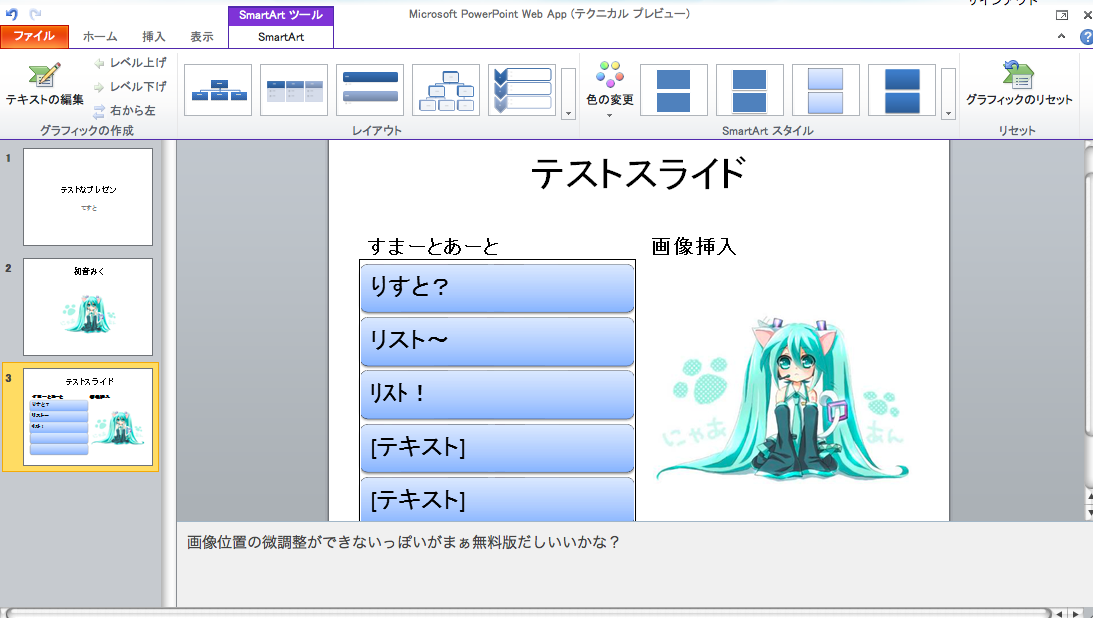Click the slide title テストスライド
The image size is (1093, 618).
tap(639, 173)
